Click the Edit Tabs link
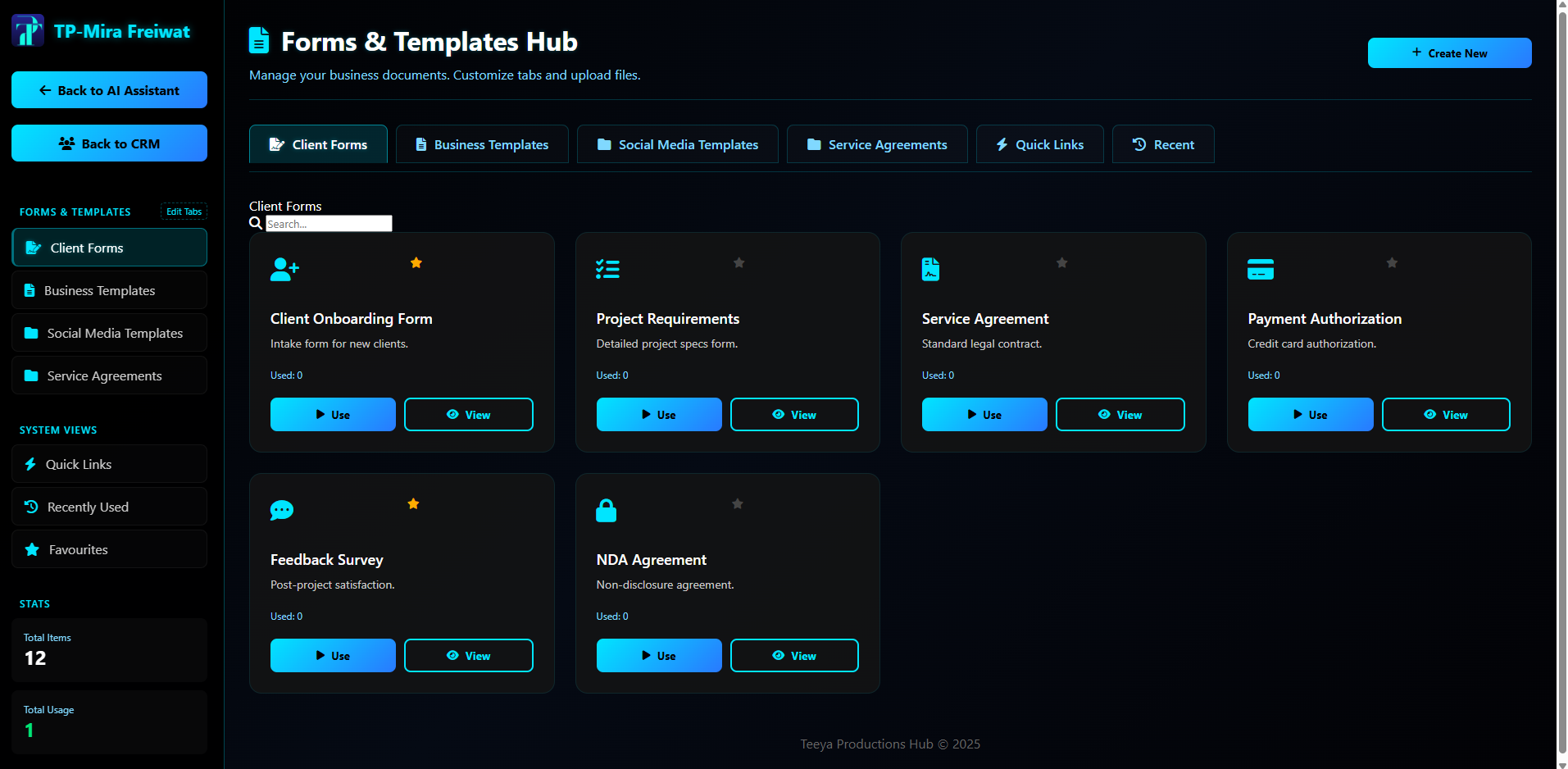 [183, 212]
